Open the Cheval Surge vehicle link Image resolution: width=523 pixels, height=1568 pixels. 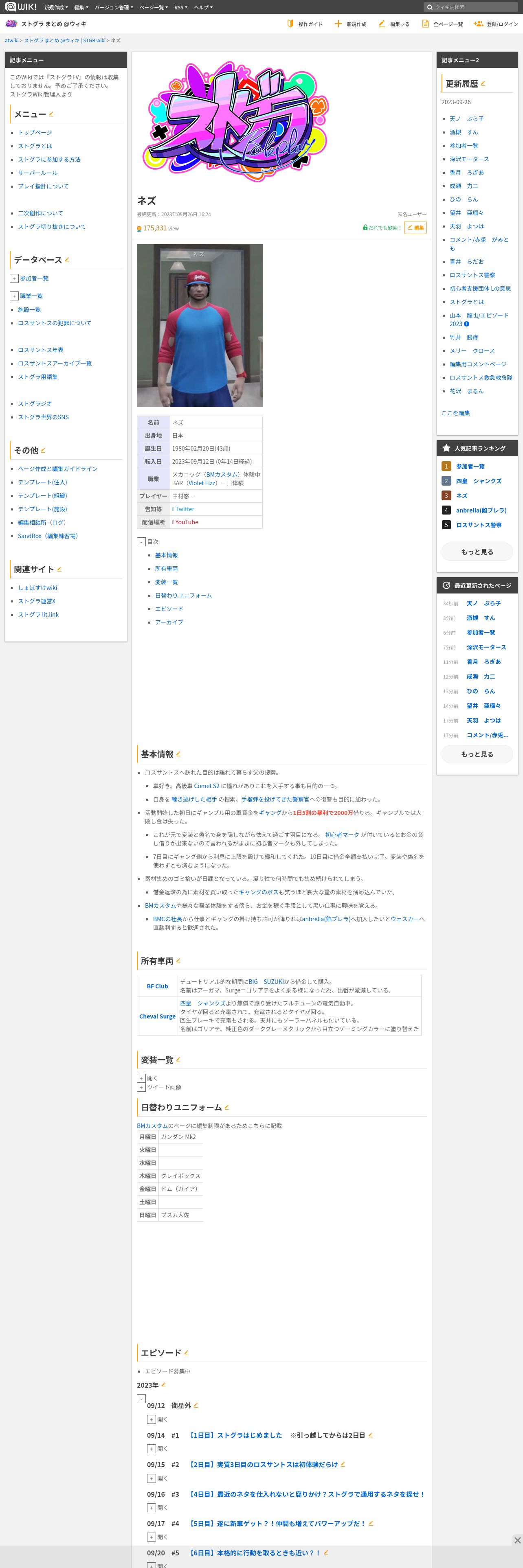[157, 1016]
